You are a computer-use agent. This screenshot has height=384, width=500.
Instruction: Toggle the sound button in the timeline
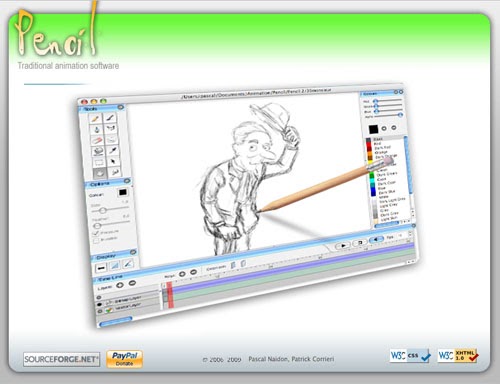(376, 239)
